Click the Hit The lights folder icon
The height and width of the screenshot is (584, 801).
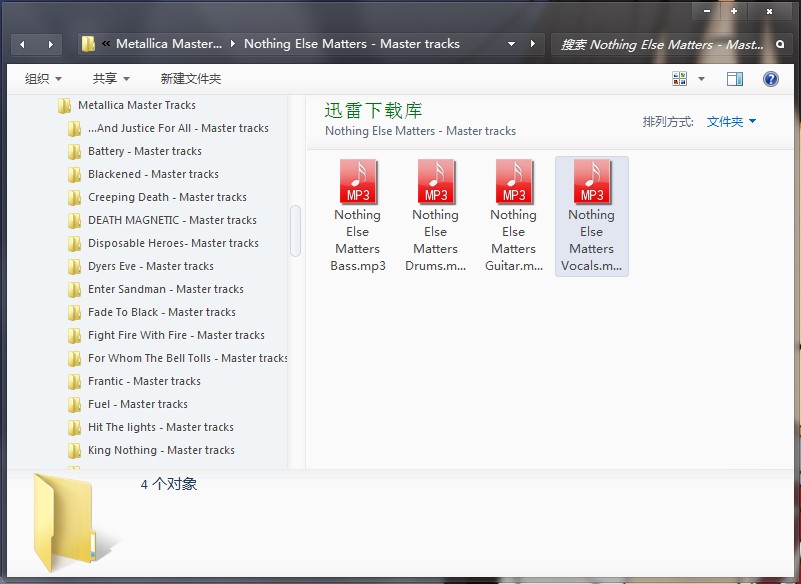tap(75, 427)
